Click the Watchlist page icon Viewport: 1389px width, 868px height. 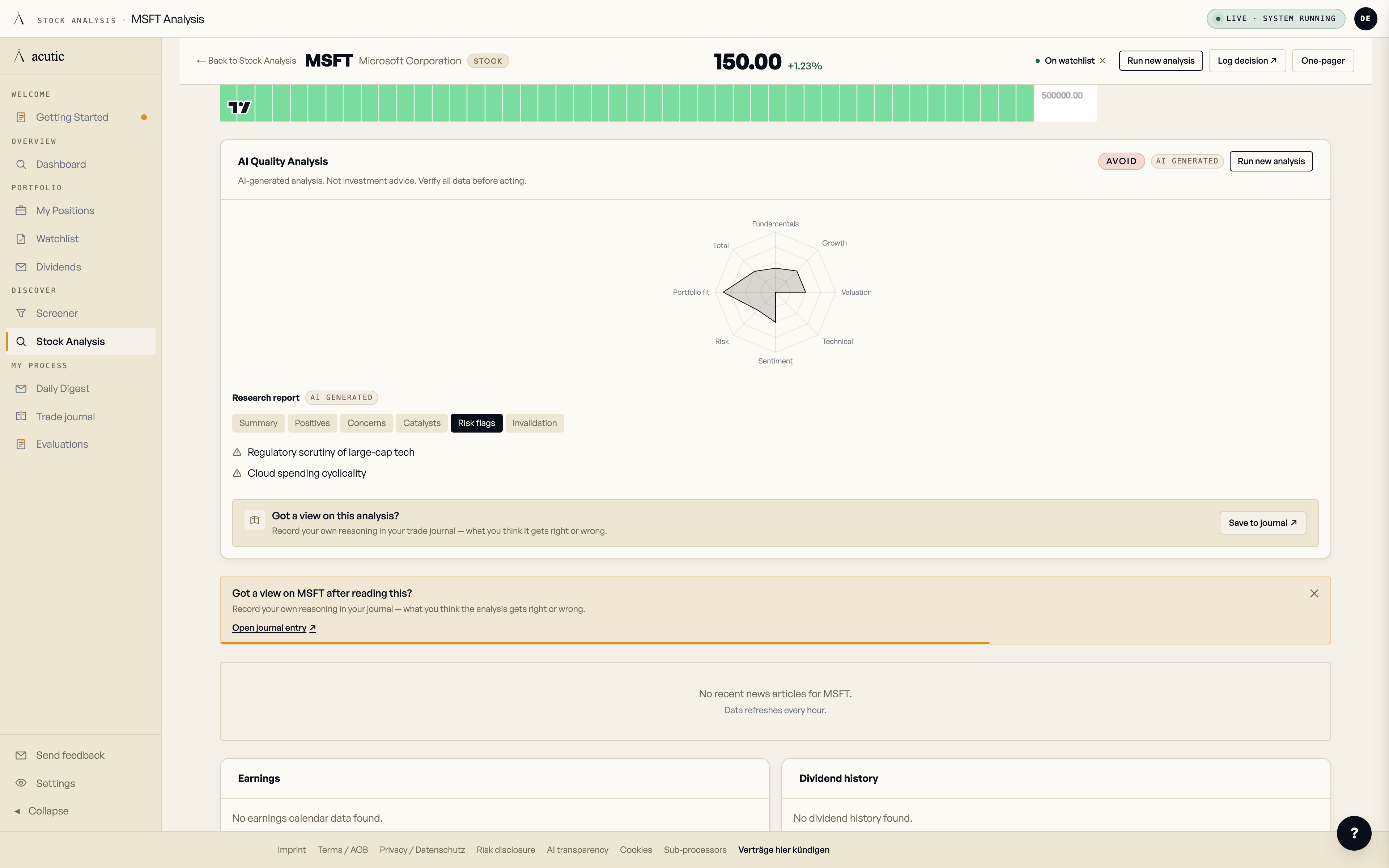pyautogui.click(x=21, y=239)
